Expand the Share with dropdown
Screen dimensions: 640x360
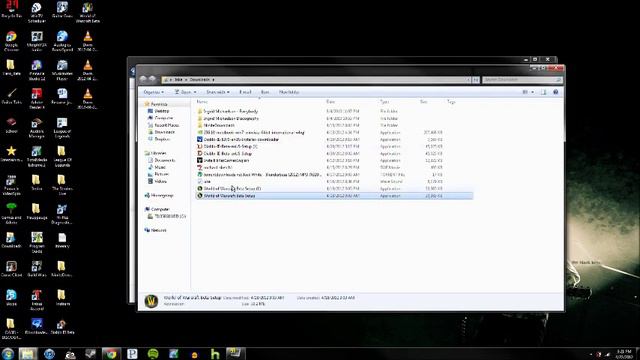[218, 92]
